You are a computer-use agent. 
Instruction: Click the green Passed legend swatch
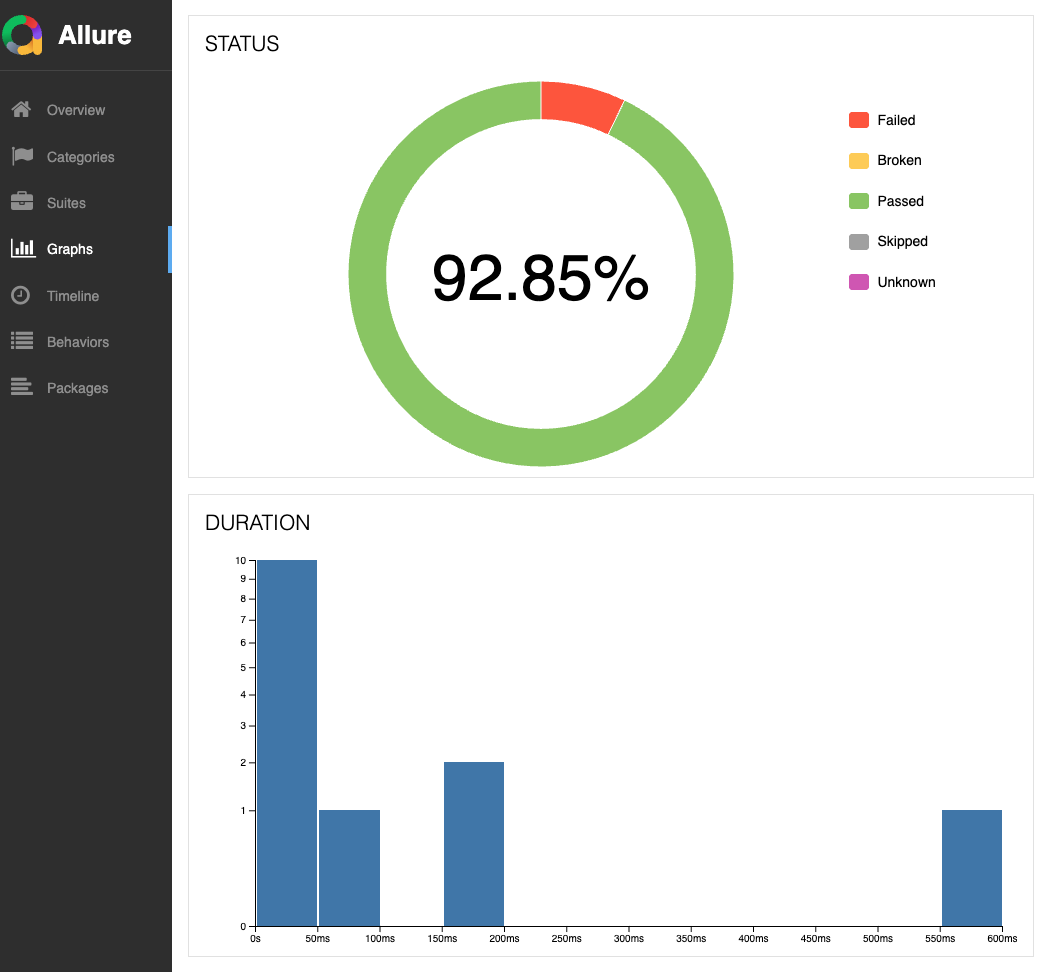coord(858,201)
